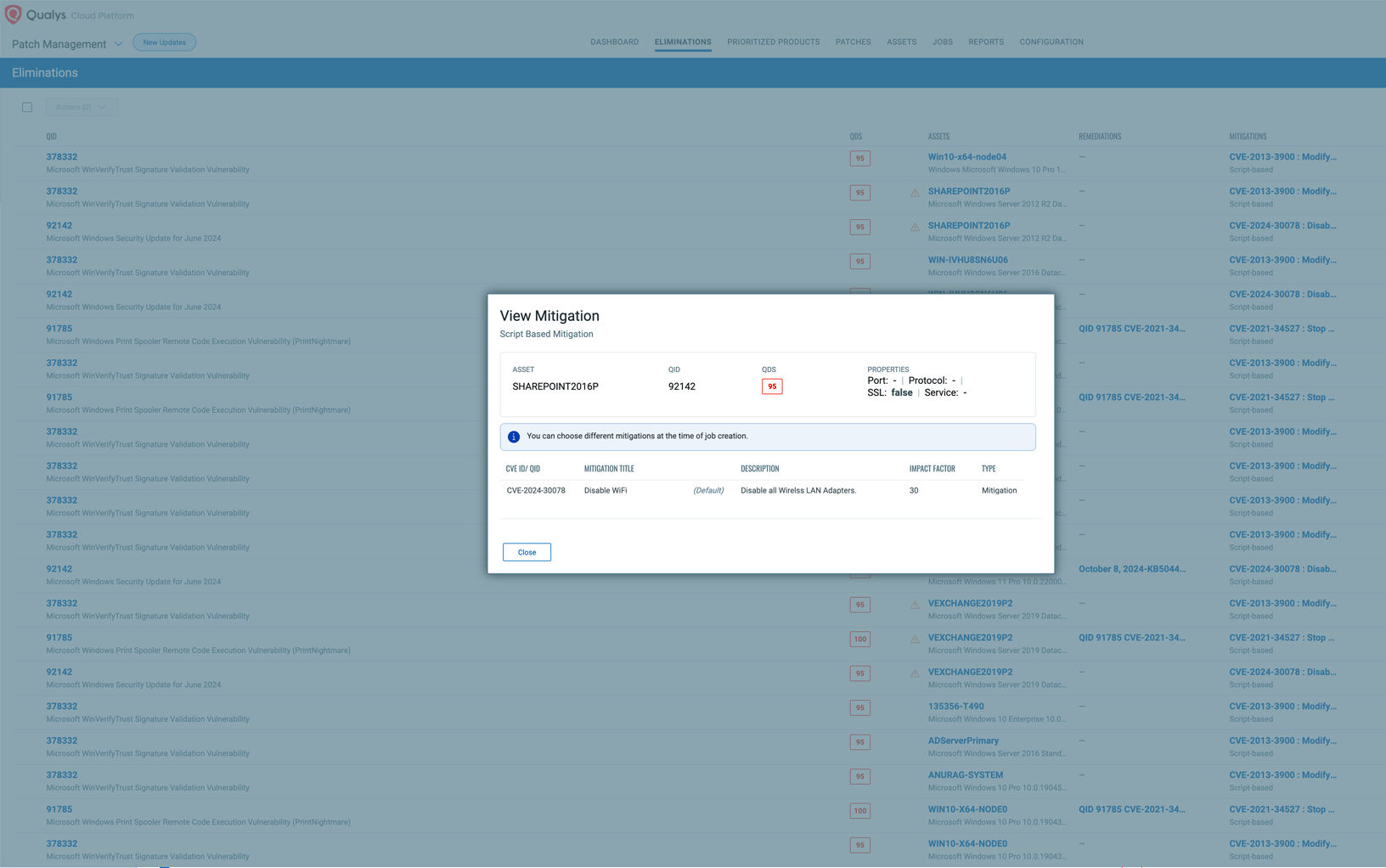This screenshot has width=1386, height=868.
Task: Open October 8, 2024-KB5044 remediation link
Action: [x=1131, y=569]
